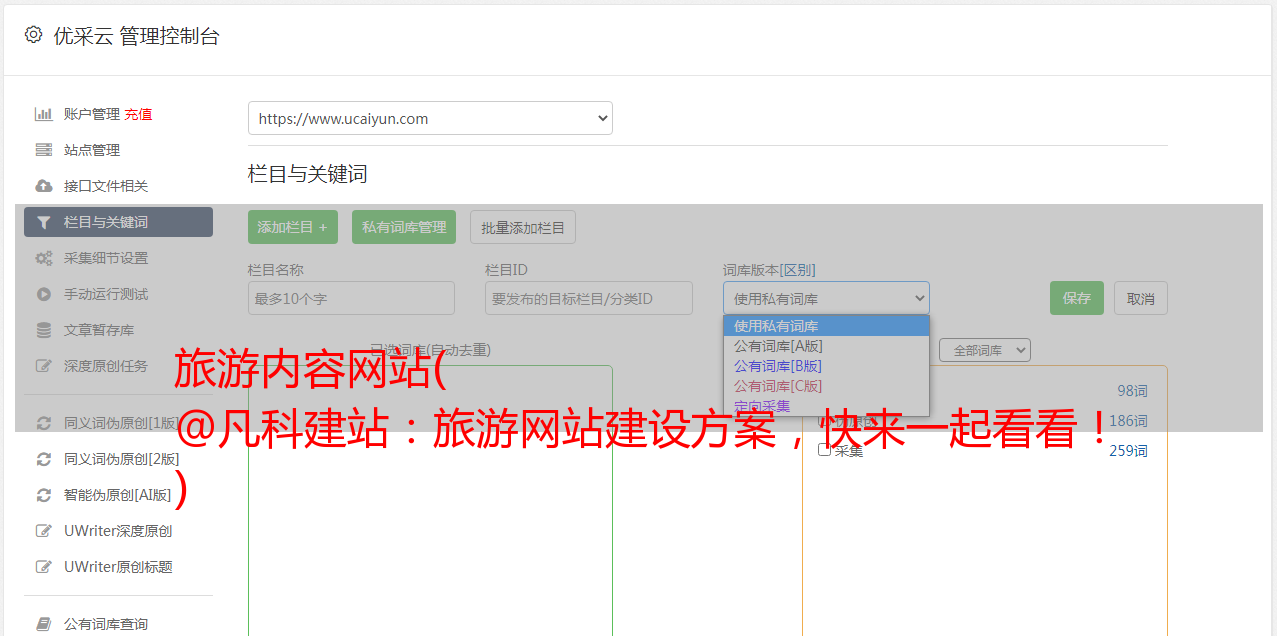
Task: Click the filter icon for 栏目与关键词
Action: click(x=44, y=222)
